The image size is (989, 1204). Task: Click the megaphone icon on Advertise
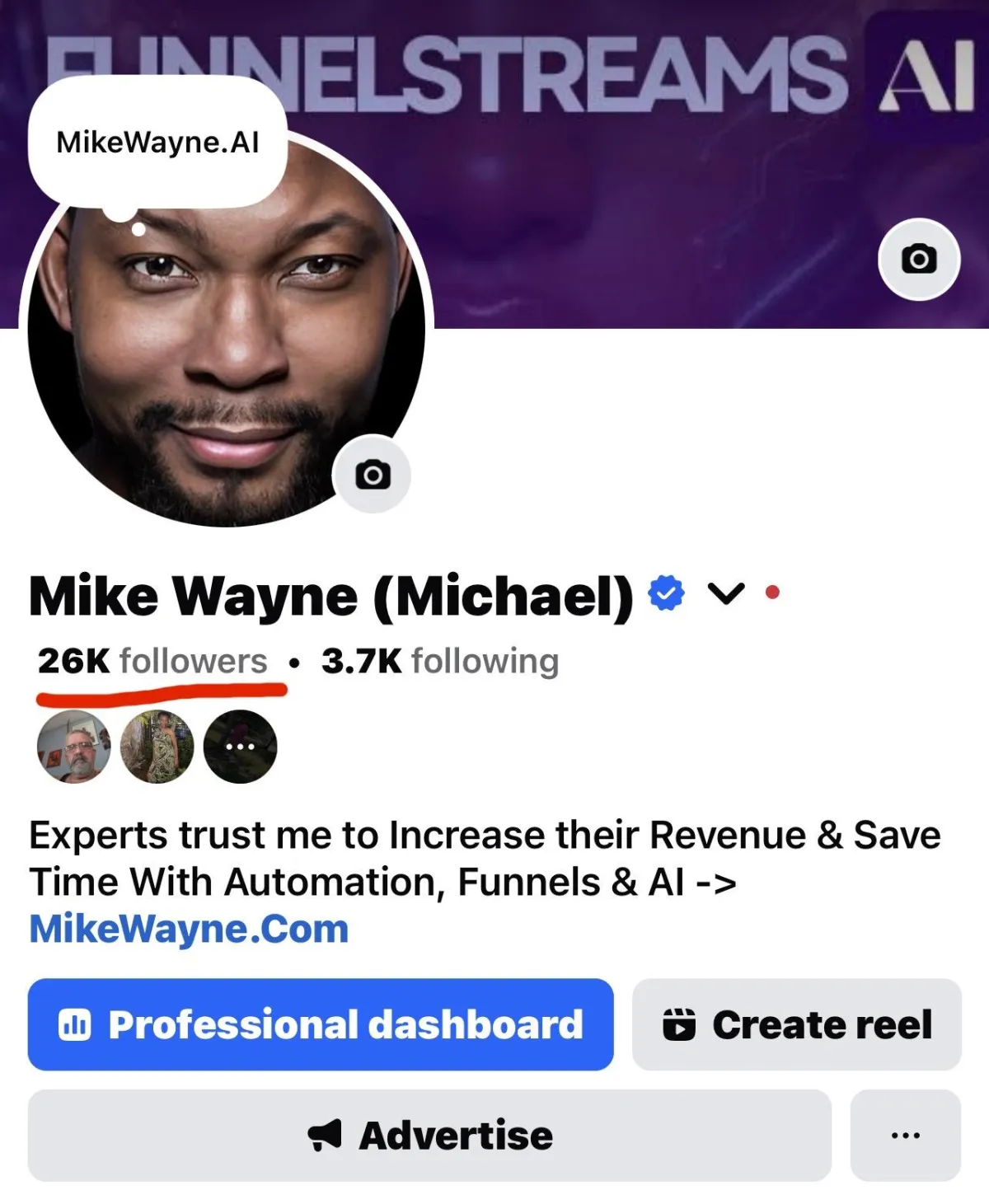click(325, 1136)
